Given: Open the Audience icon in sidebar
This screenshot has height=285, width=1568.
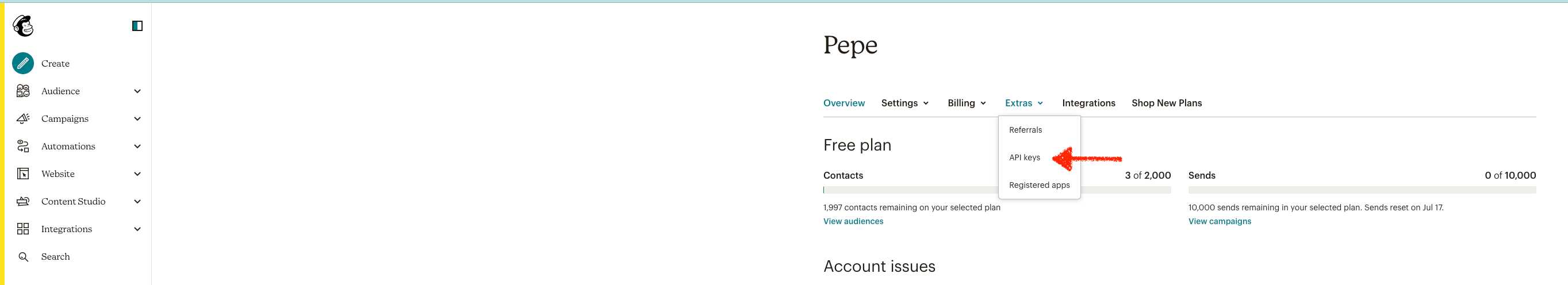Looking at the screenshot, I should (x=23, y=91).
